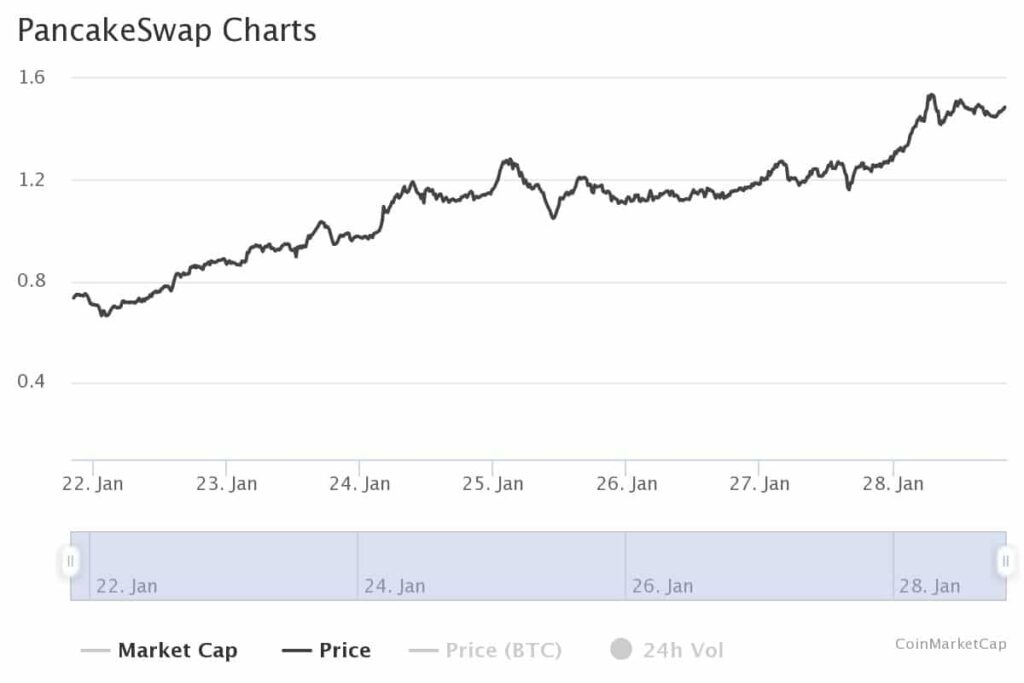
Task: Click the 1.6 y-axis label
Action: pyautogui.click(x=33, y=78)
